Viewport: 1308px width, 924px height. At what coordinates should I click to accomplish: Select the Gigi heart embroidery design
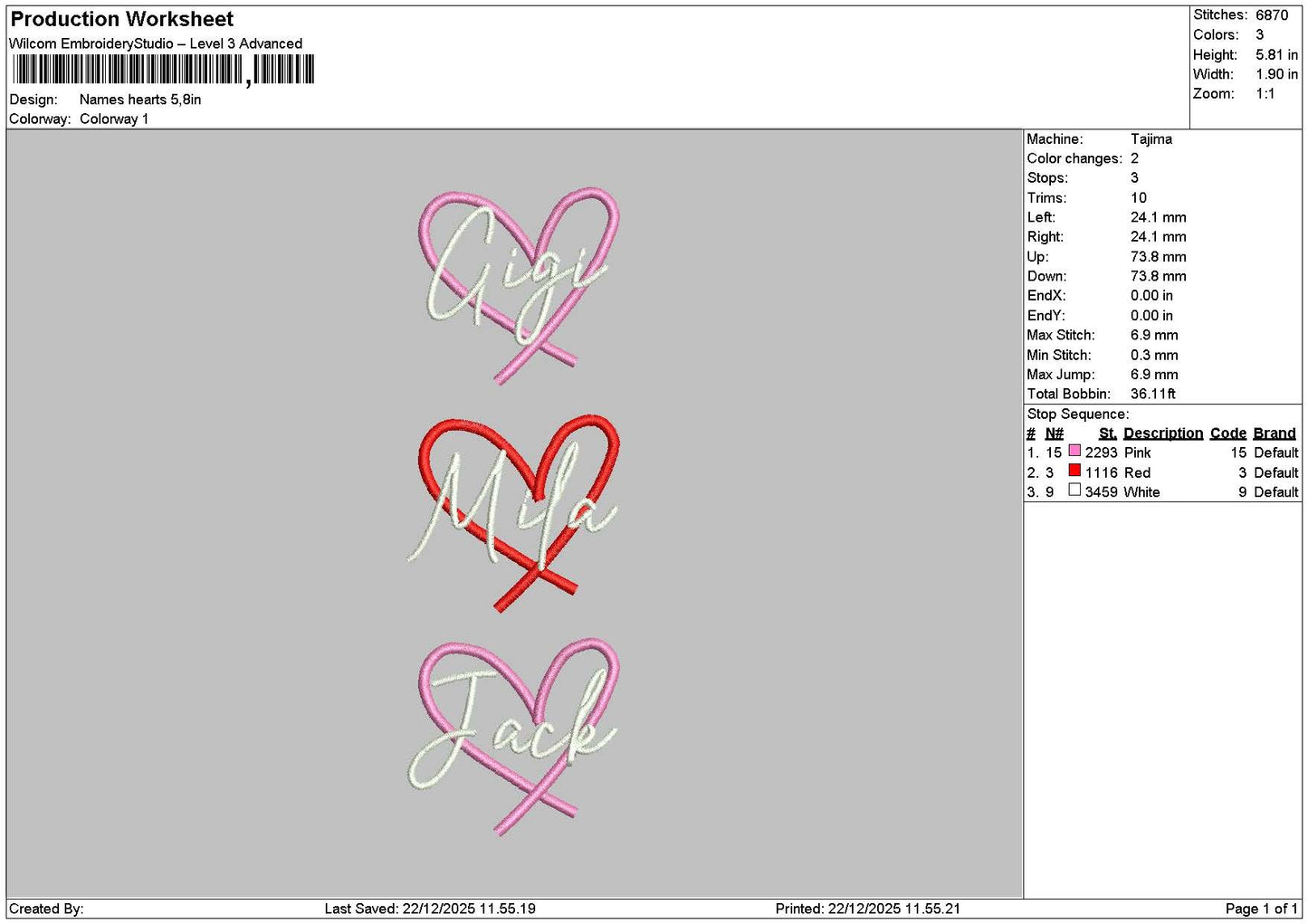517,285
